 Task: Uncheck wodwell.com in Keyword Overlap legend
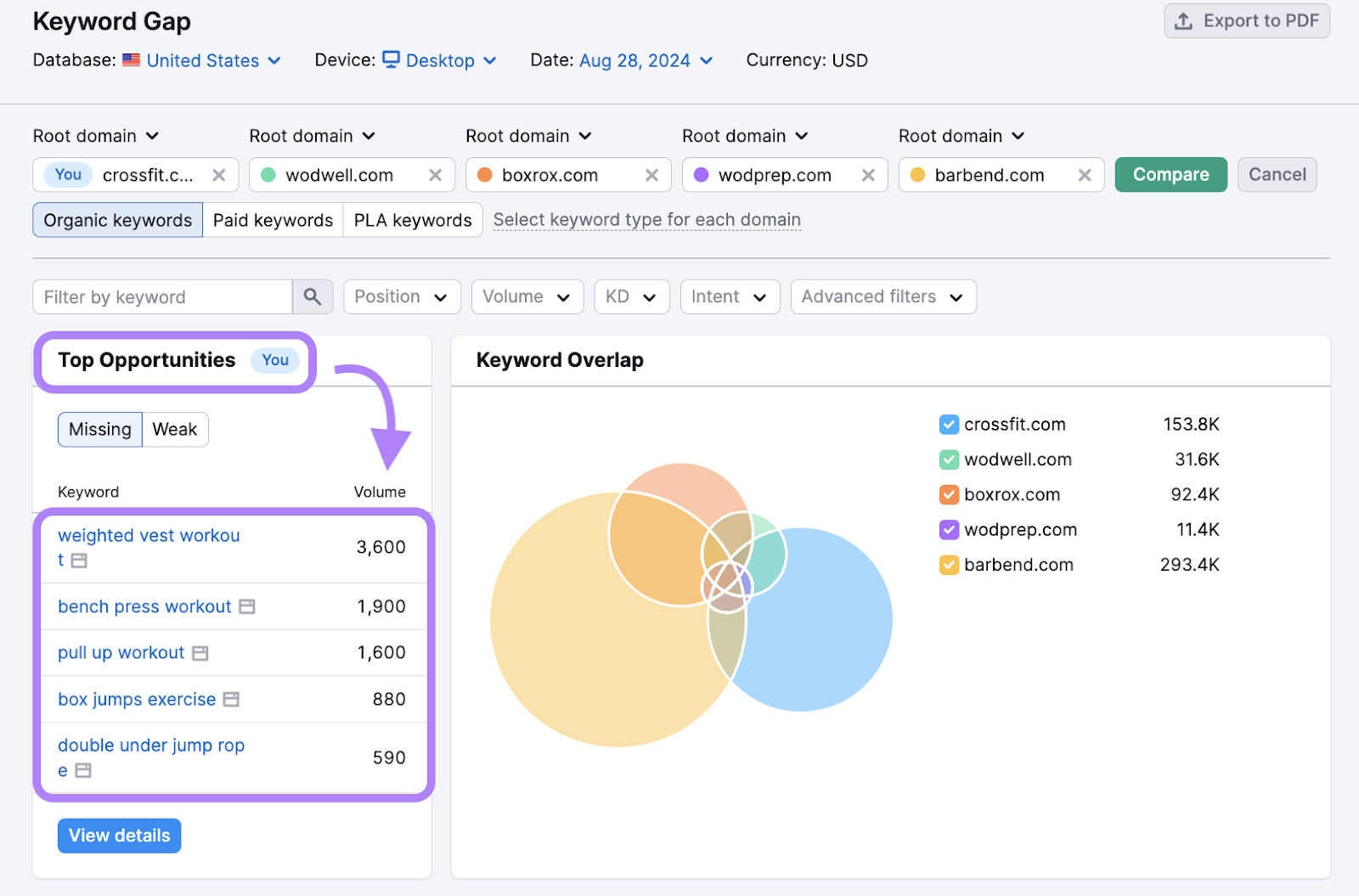949,459
